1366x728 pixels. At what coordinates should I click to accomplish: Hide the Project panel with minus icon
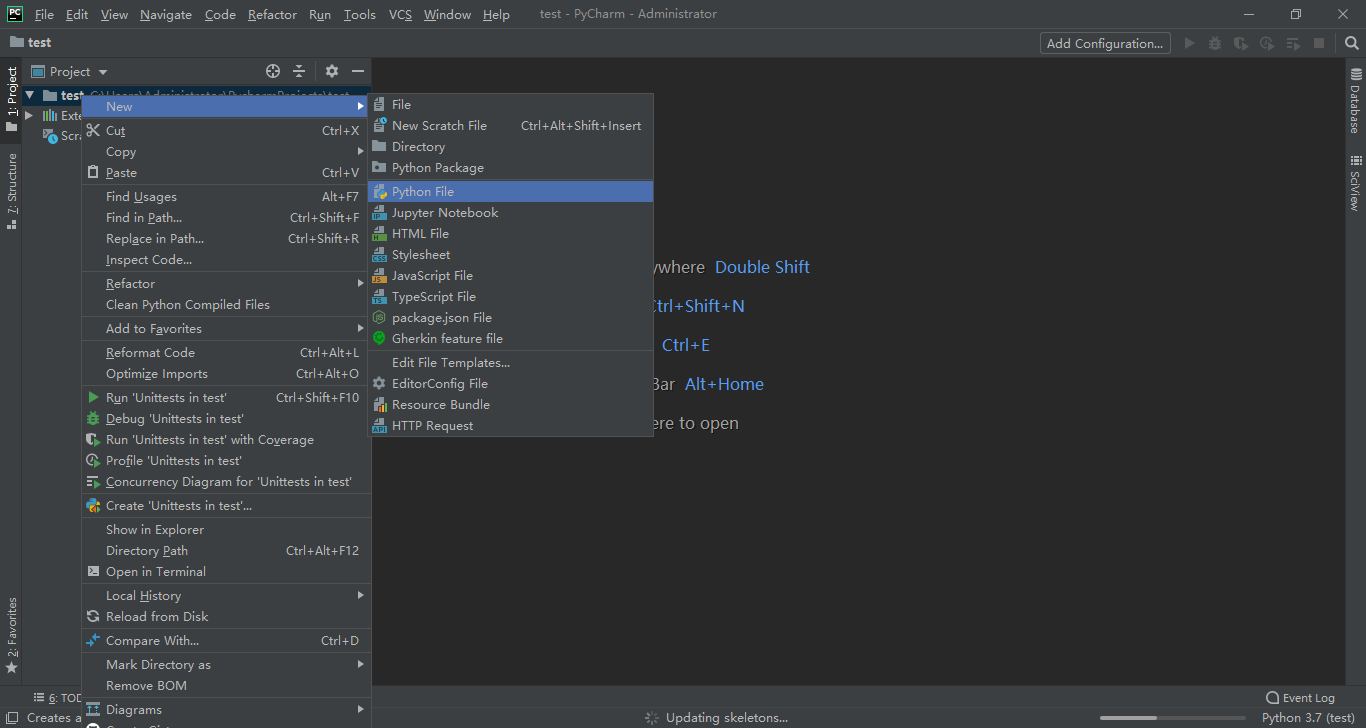(x=358, y=71)
